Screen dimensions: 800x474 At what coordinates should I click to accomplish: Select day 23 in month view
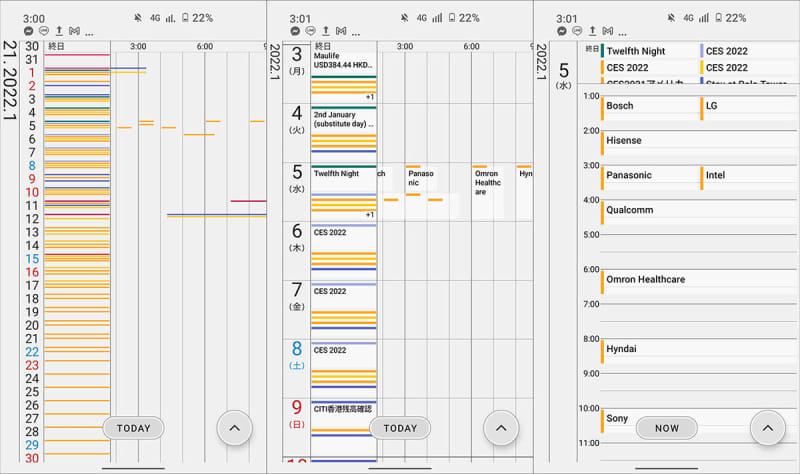(x=32, y=365)
